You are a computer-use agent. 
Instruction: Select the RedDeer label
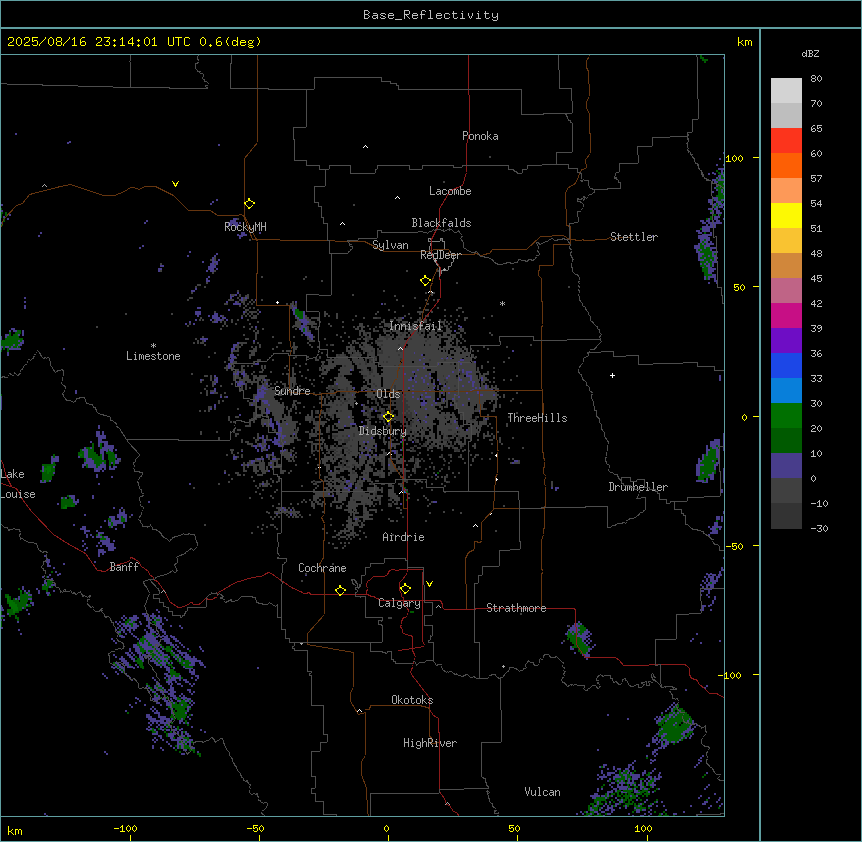pos(440,255)
